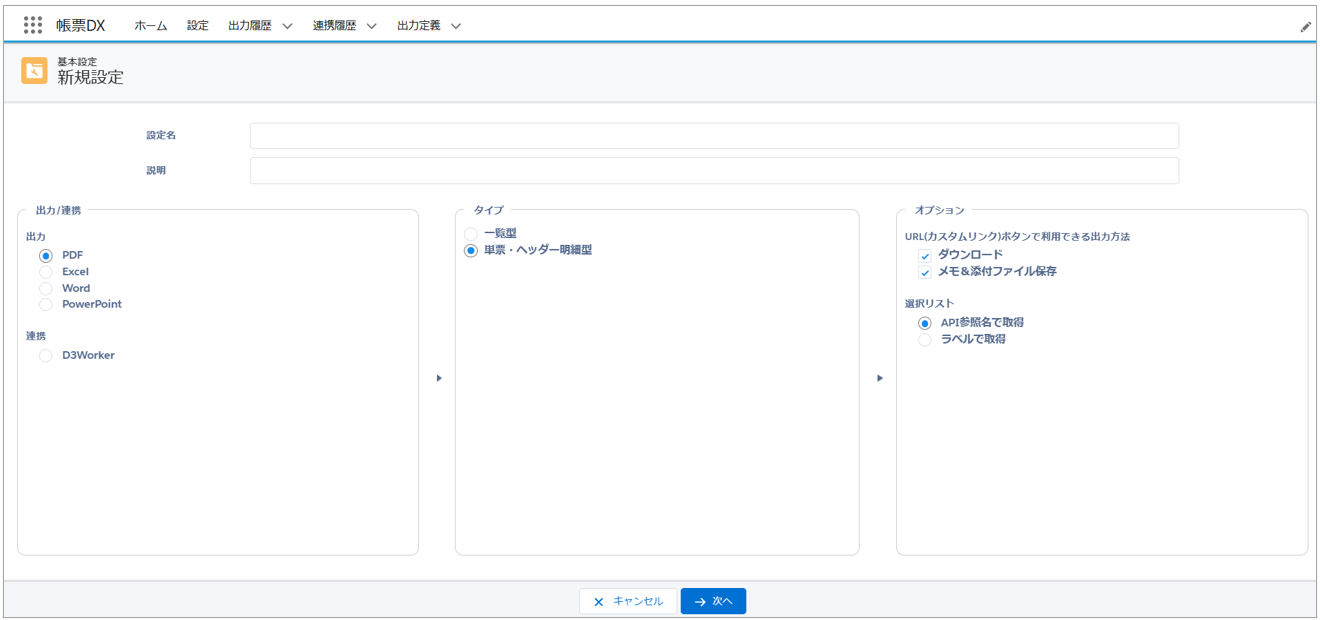Image resolution: width=1320 pixels, height=620 pixels.
Task: Expand the 連携履歴 dropdown chevron
Action: [371, 26]
